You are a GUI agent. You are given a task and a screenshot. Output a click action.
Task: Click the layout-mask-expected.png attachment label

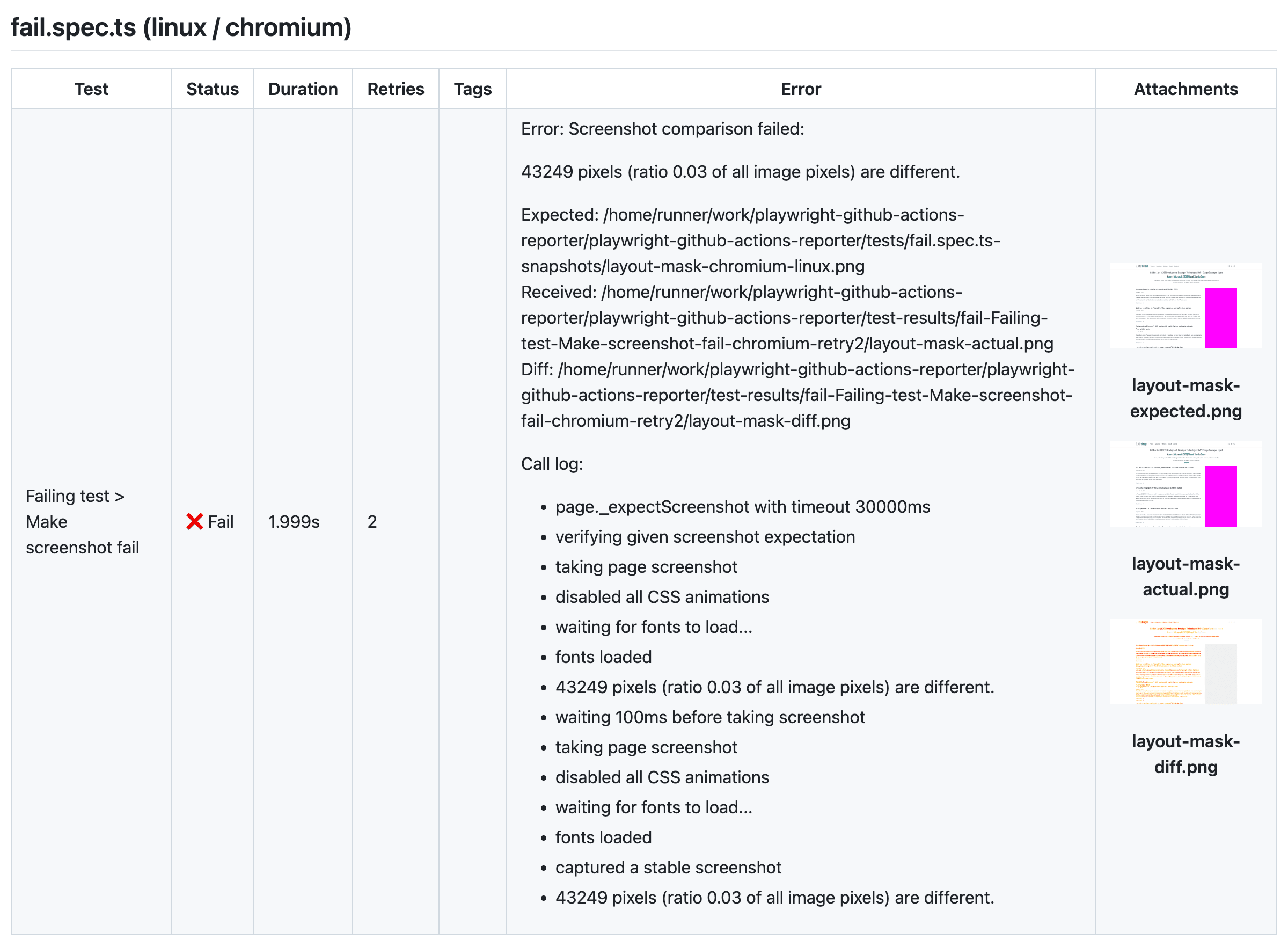[x=1185, y=398]
